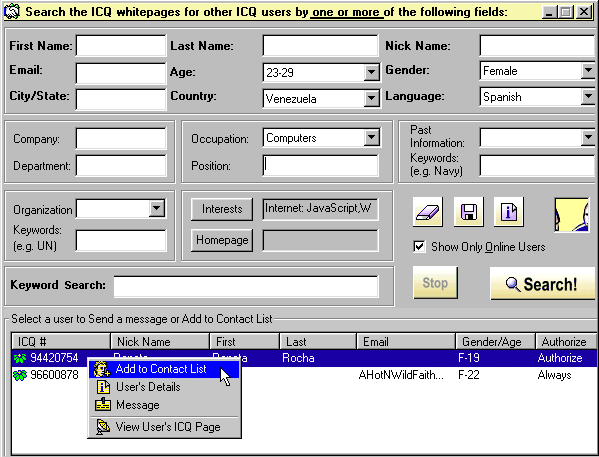Screen dimensions: 599x457
Task: Click F-19 gender/age cell
Action: (468, 358)
